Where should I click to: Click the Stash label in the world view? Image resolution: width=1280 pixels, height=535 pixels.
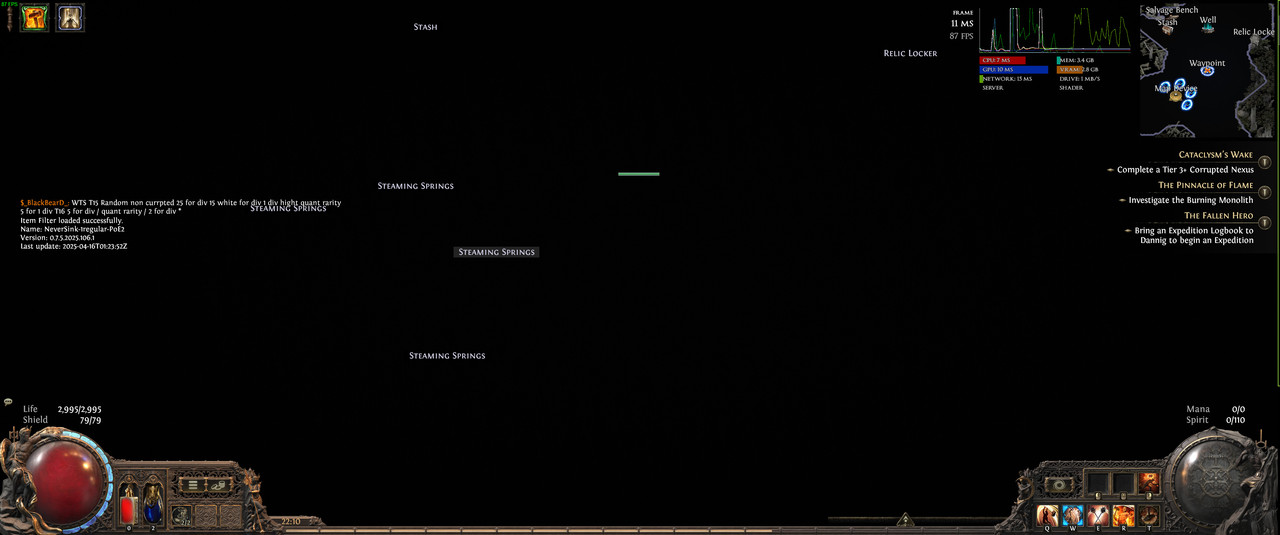click(x=425, y=27)
